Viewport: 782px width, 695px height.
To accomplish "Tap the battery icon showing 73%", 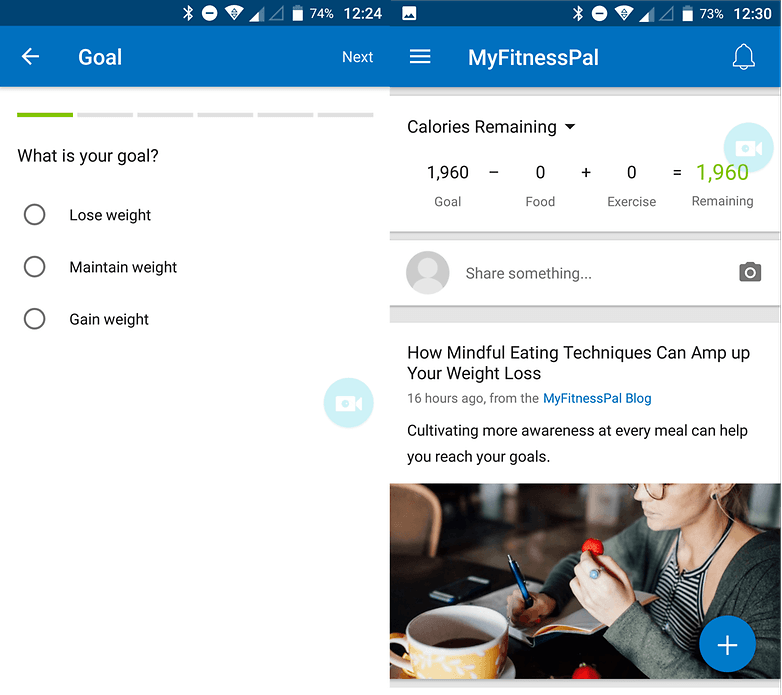I will (687, 13).
